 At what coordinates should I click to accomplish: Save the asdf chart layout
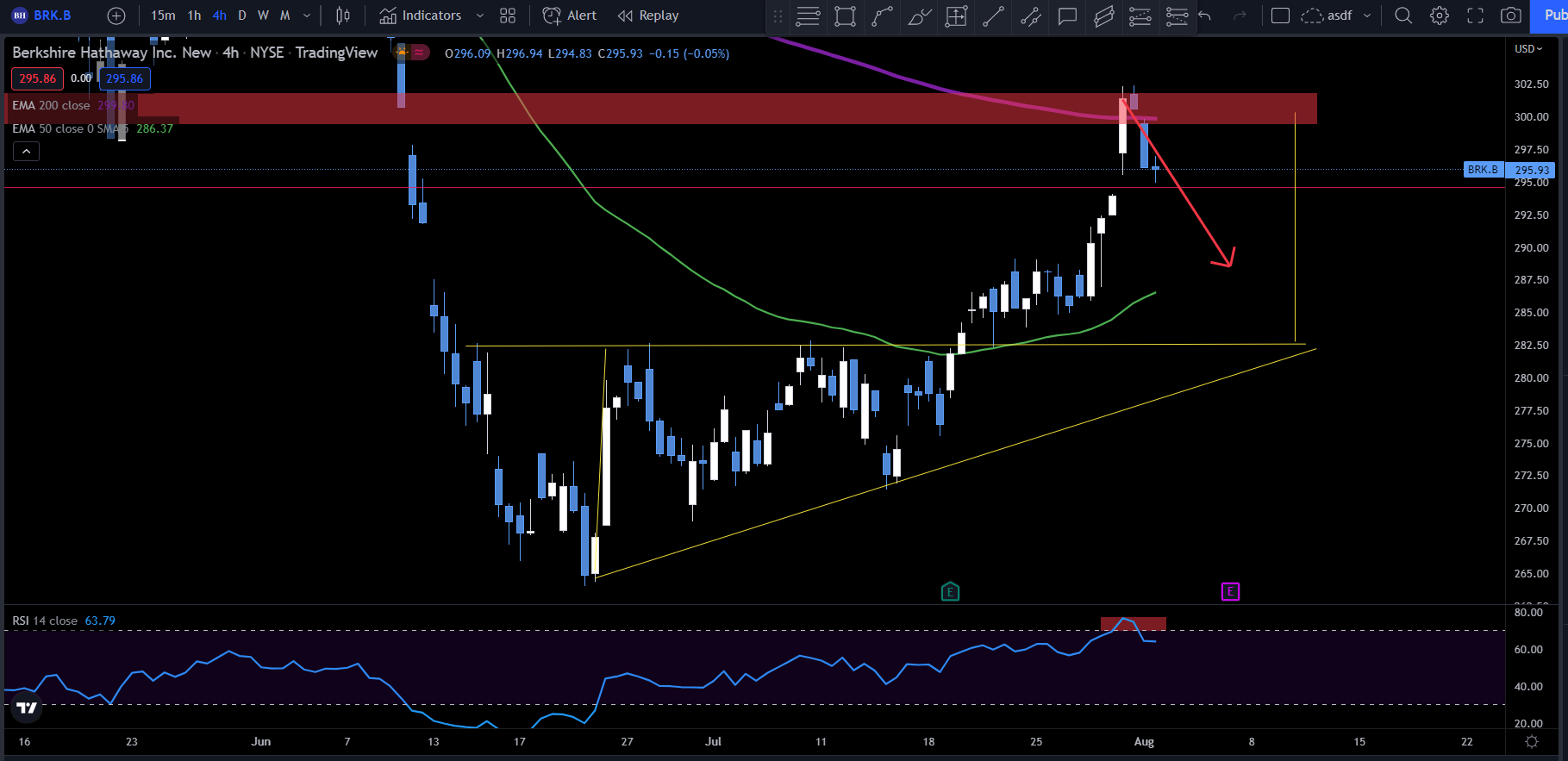(1327, 16)
